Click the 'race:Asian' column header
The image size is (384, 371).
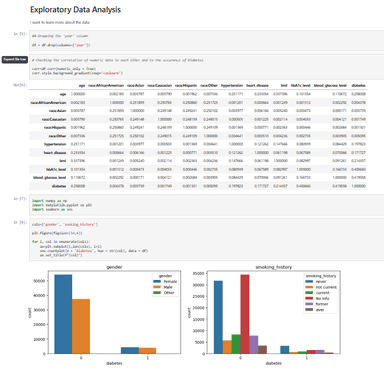tap(135, 85)
